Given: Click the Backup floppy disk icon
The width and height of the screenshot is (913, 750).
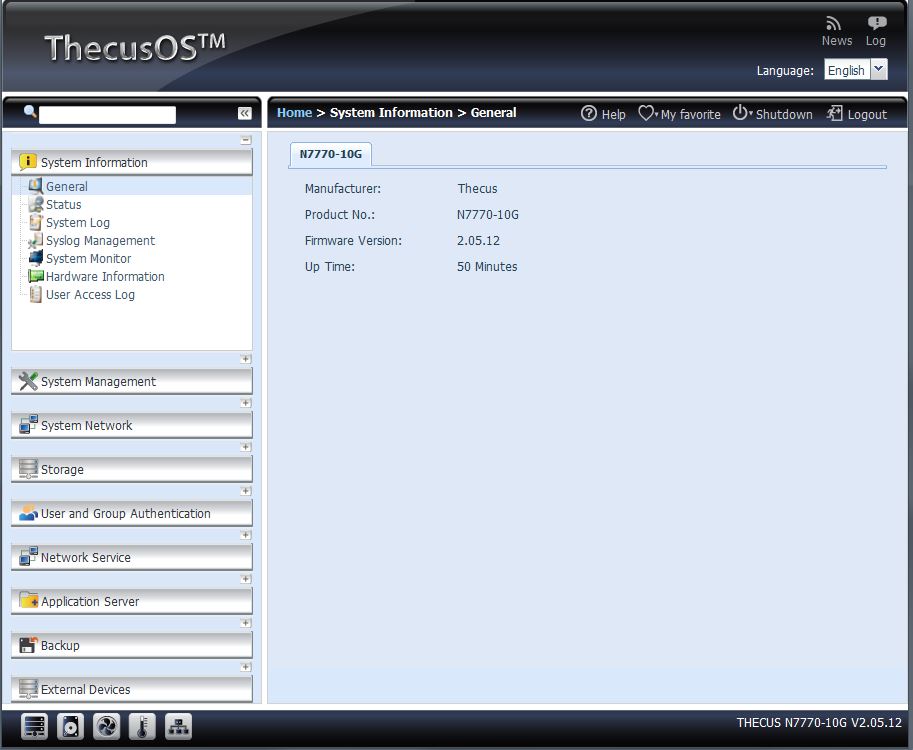Looking at the screenshot, I should click(x=28, y=645).
